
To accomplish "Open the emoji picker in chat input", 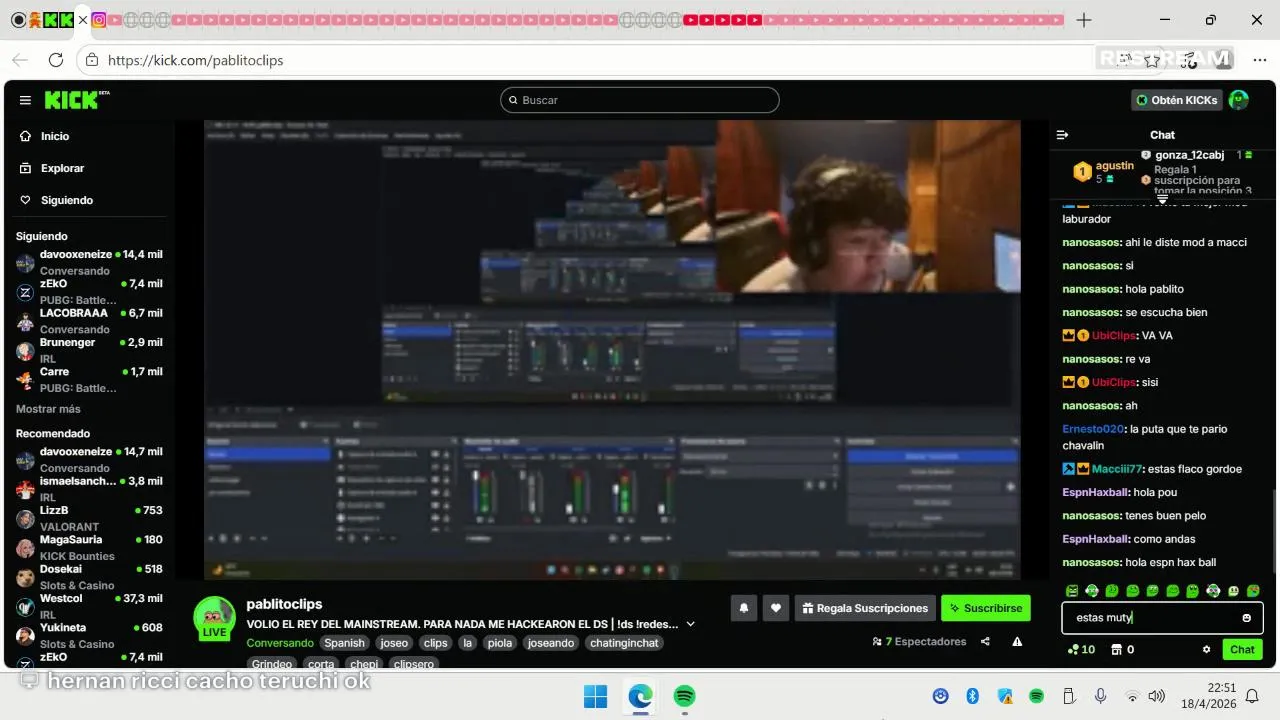I will tap(1246, 618).
